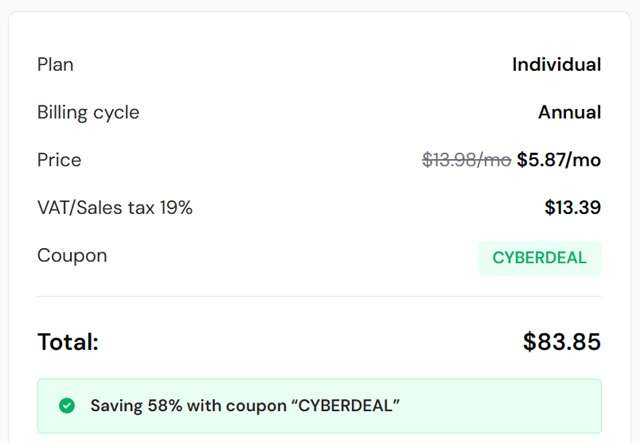The image size is (640, 443).
Task: Click the Billing cycle label
Action: tap(88, 112)
